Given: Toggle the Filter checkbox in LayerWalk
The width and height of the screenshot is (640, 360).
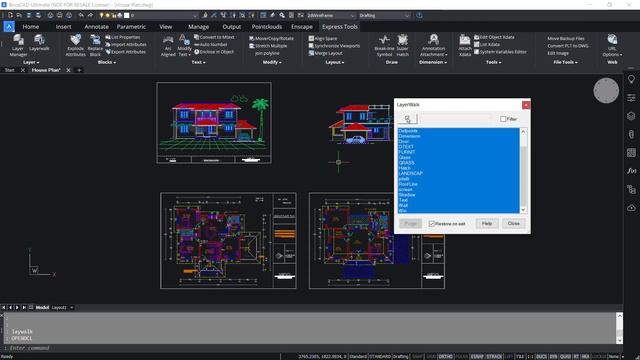Looking at the screenshot, I should coord(503,119).
